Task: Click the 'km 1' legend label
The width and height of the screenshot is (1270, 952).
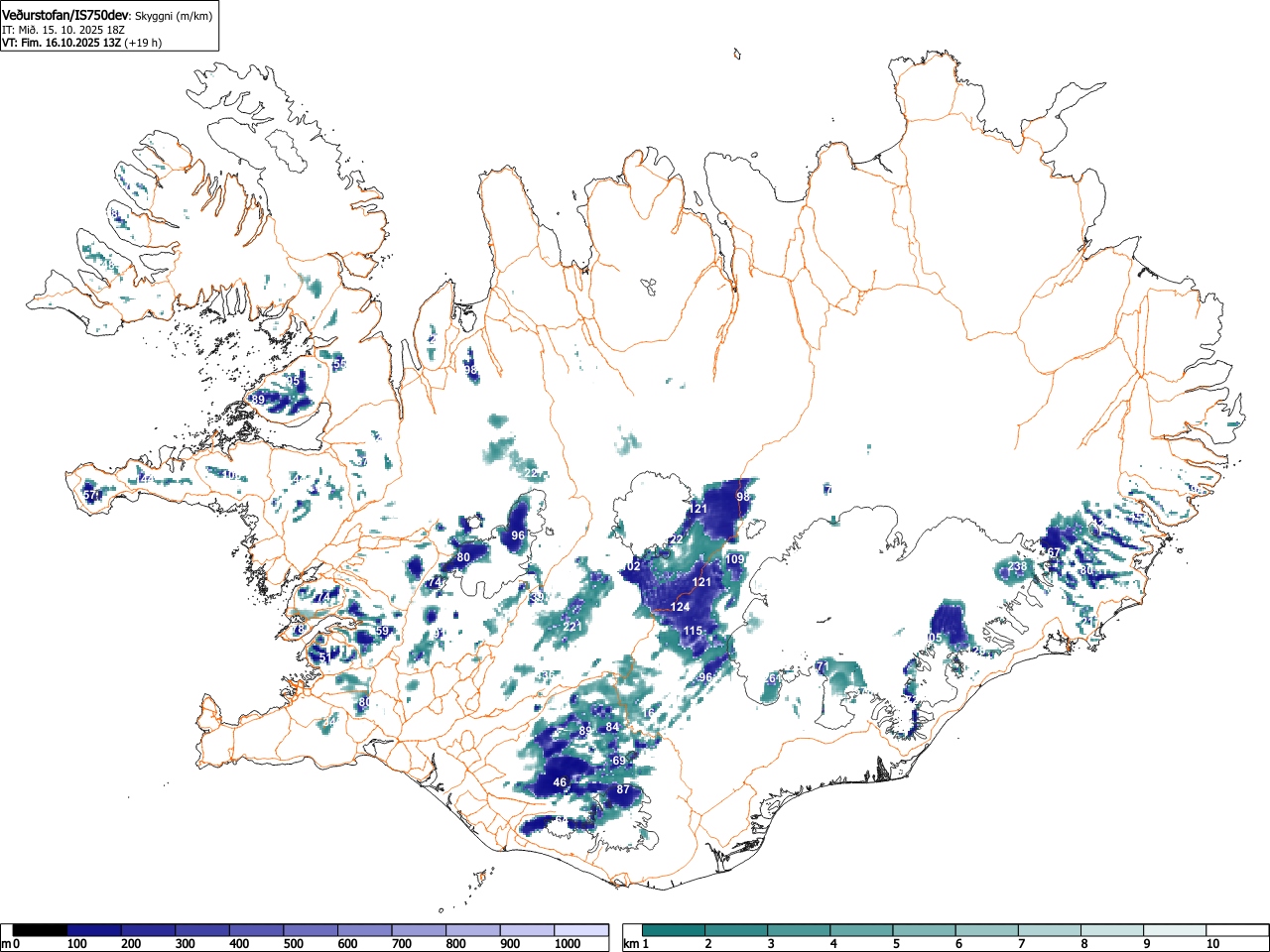Action: coord(635,945)
